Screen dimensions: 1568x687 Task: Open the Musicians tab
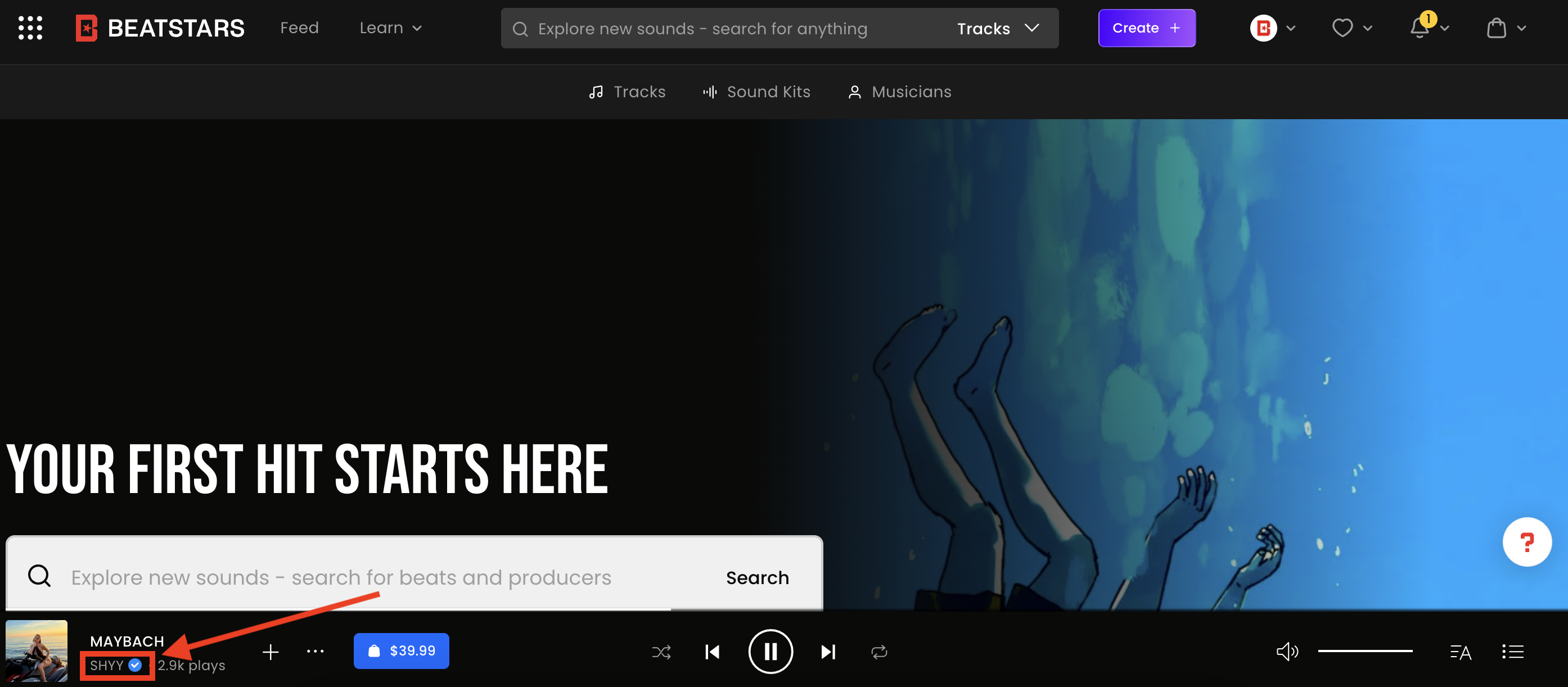[899, 91]
